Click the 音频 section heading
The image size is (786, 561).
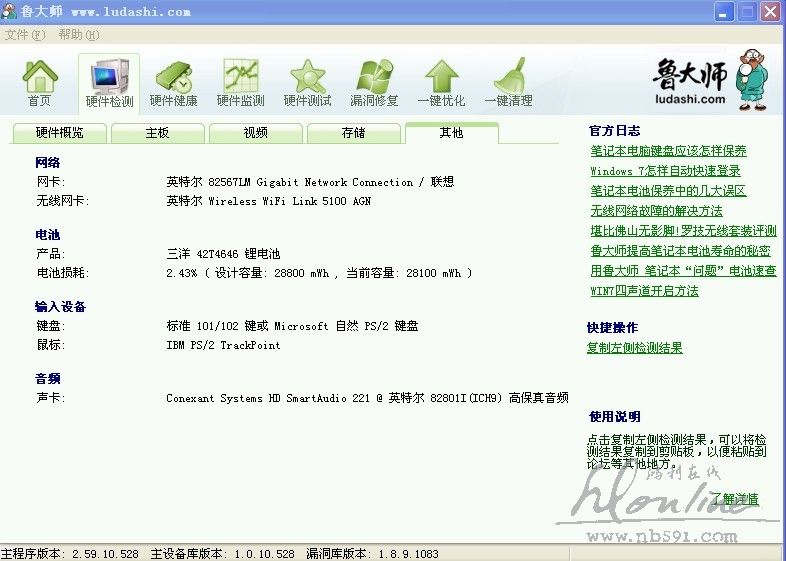(48, 379)
